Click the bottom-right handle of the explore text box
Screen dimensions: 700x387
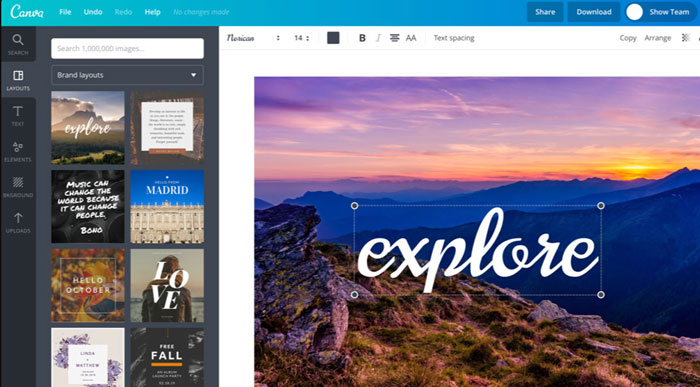(x=601, y=295)
